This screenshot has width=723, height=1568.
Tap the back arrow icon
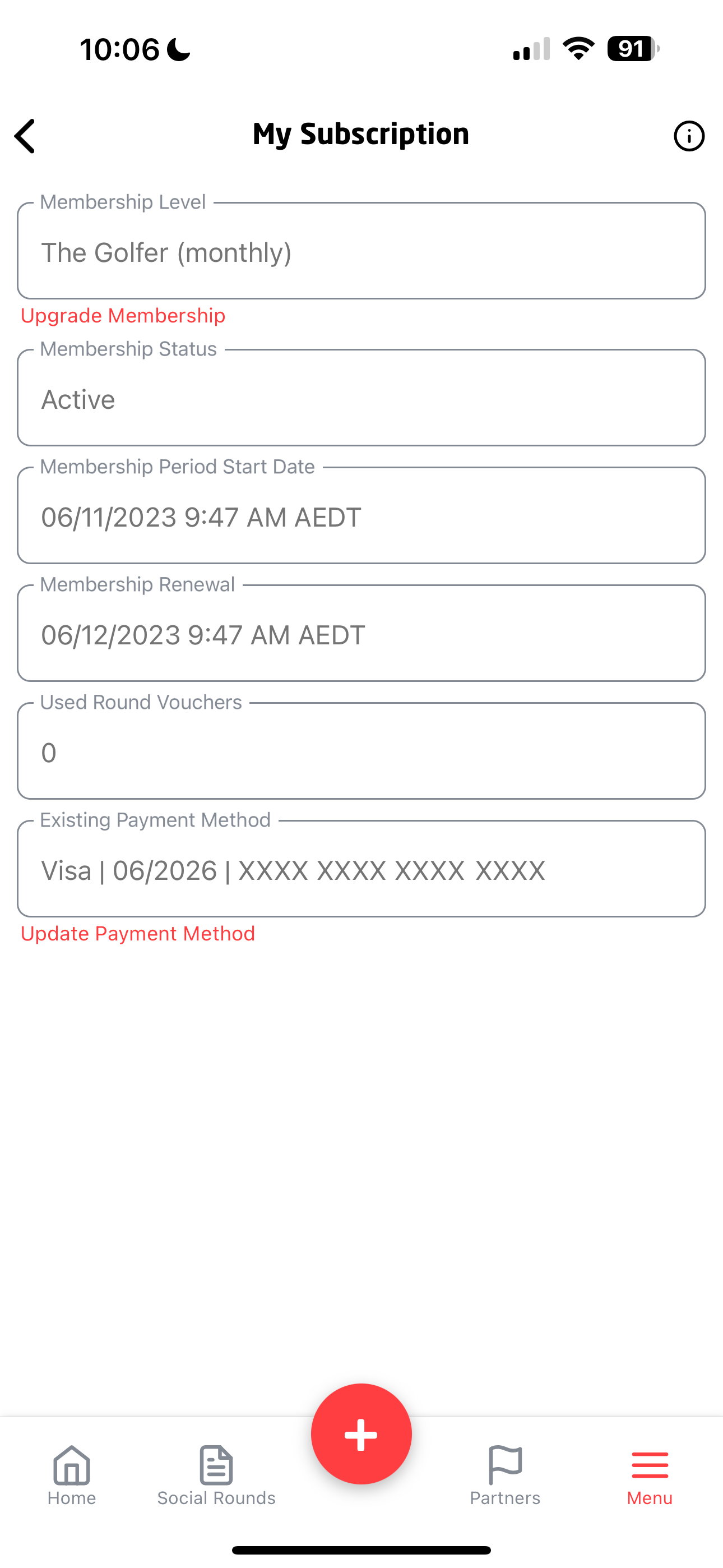click(x=25, y=136)
